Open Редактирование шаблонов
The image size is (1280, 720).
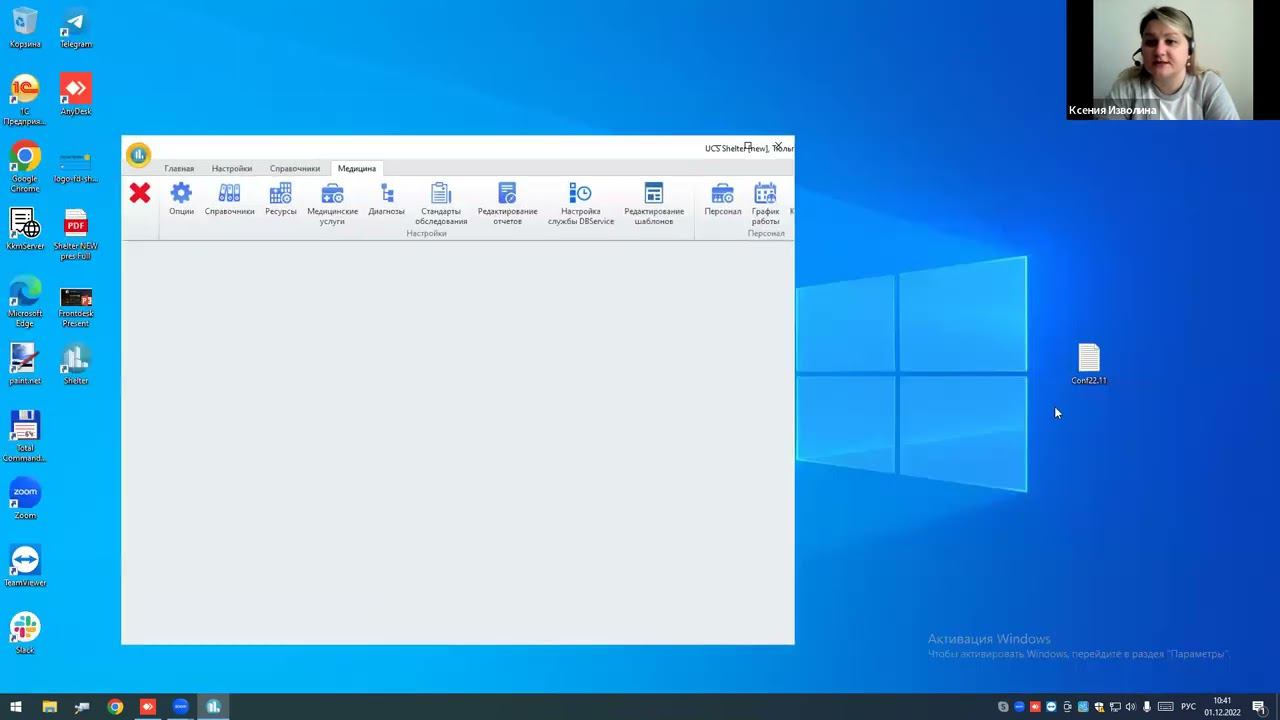(x=654, y=203)
